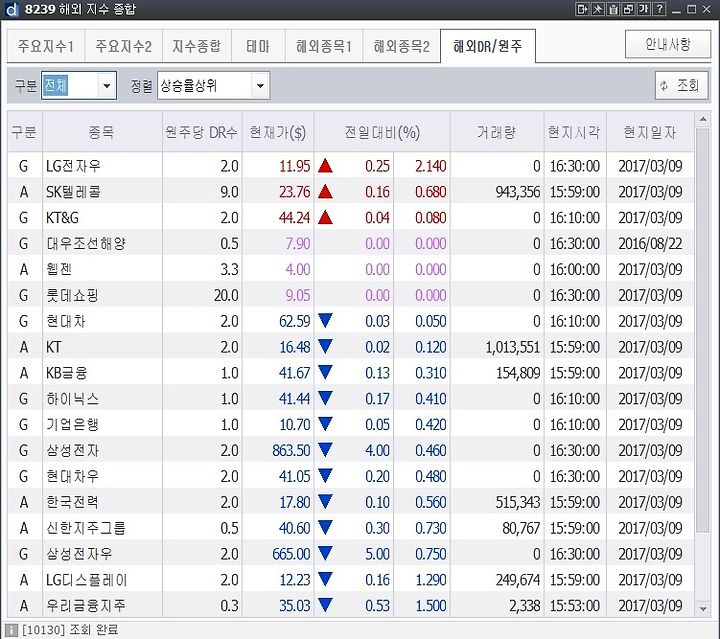The height and width of the screenshot is (639, 720).
Task: Click volume 1,013,551 in KT row
Action: click(x=512, y=347)
